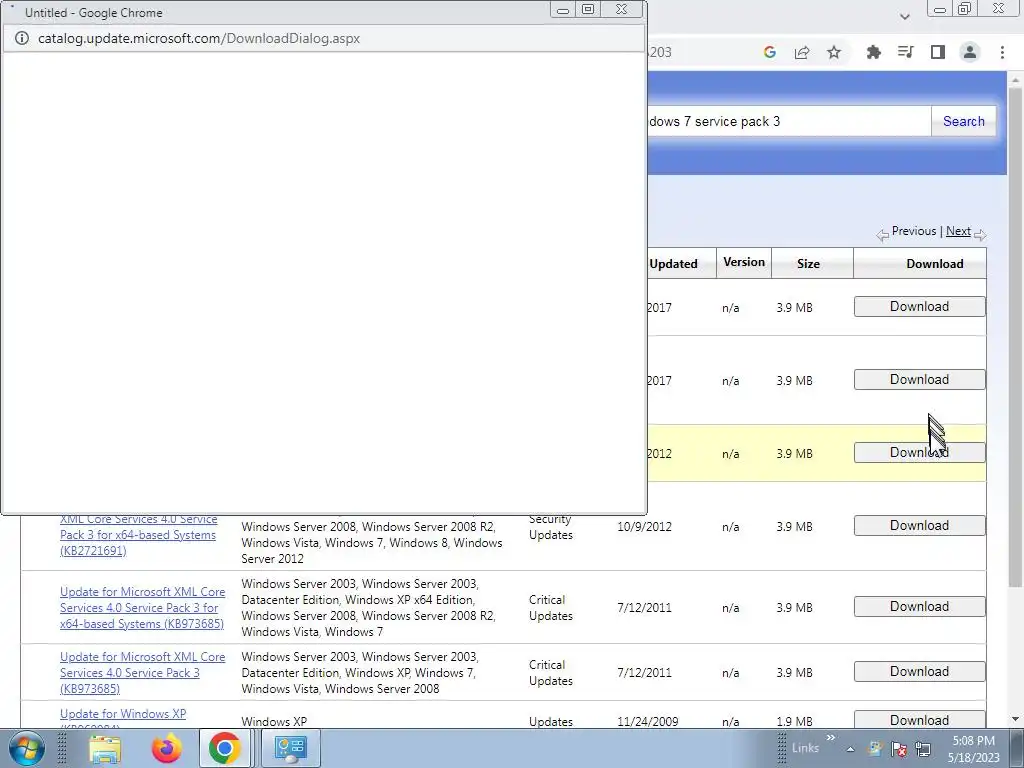This screenshot has height=768, width=1024.
Task: Open the Chrome profile avatar
Action: 970,52
